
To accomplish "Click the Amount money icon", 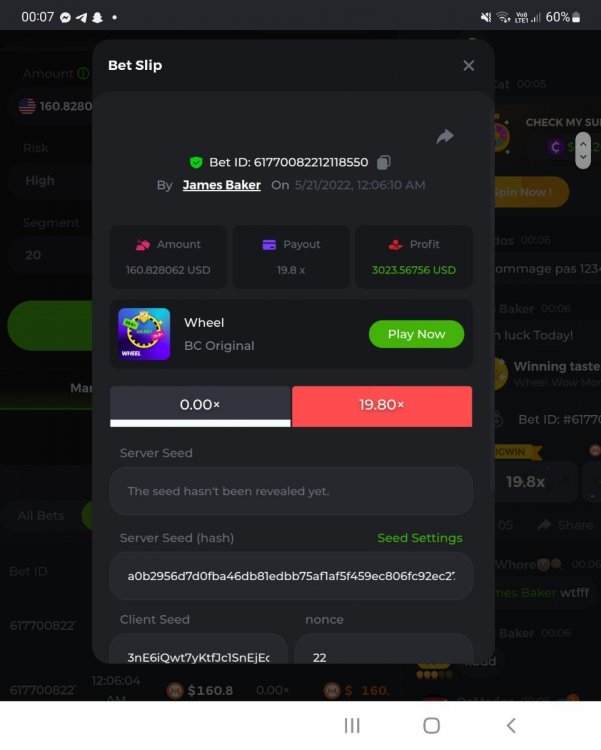I will point(143,245).
